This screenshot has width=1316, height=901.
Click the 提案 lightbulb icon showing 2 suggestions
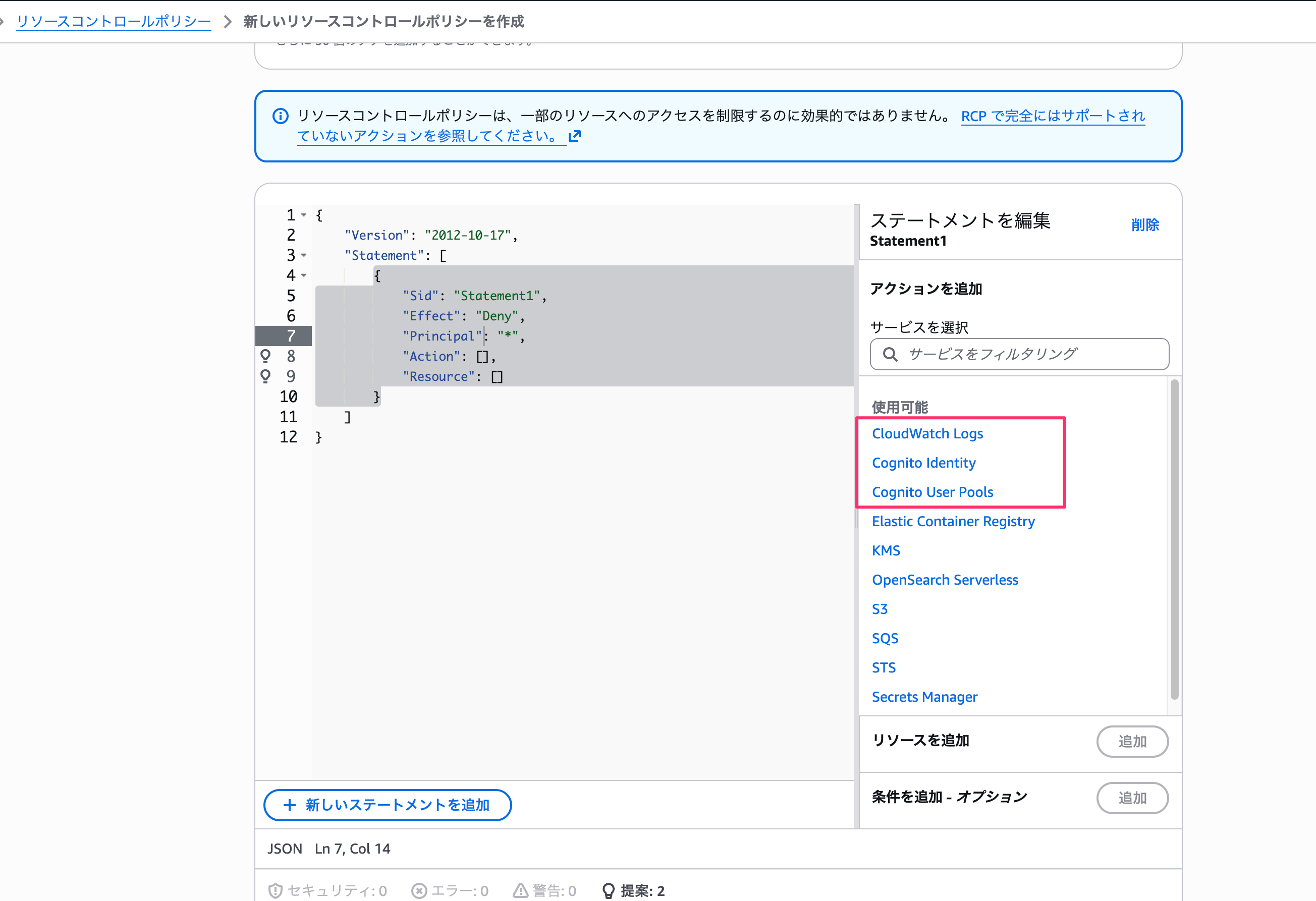(x=609, y=890)
